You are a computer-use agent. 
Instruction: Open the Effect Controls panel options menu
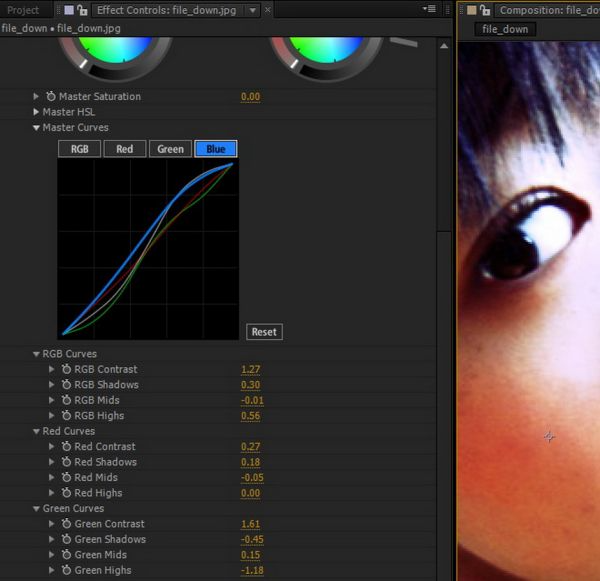pyautogui.click(x=429, y=9)
